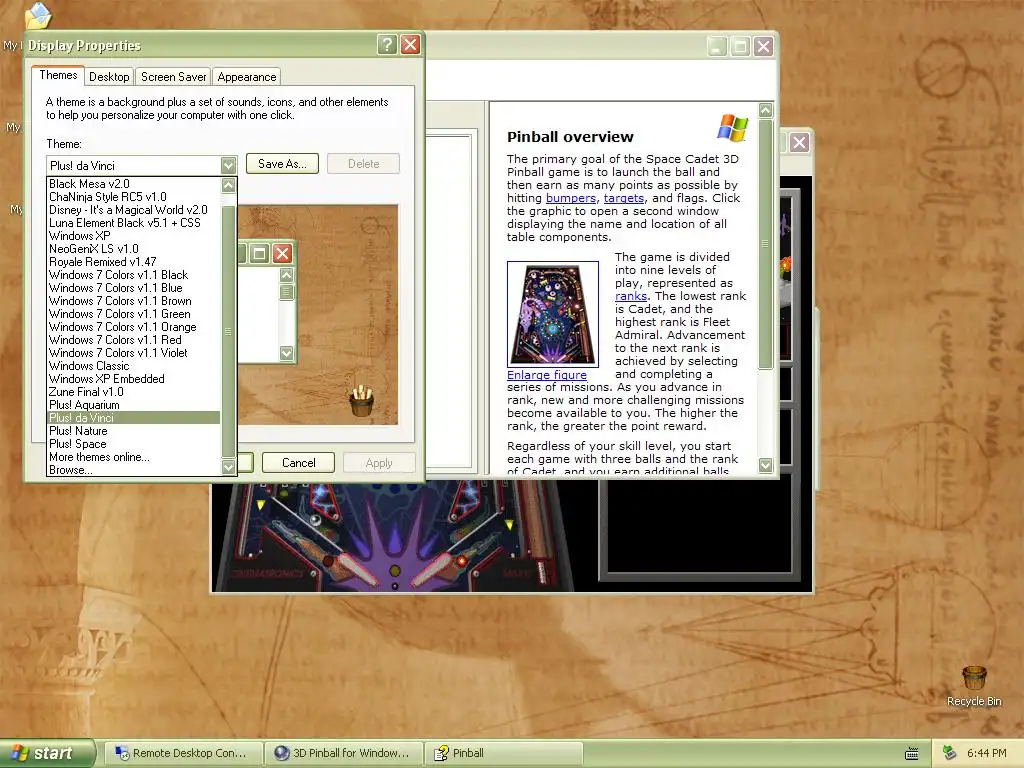The height and width of the screenshot is (768, 1024).
Task: Activate Pinball help taskbar button
Action: (504, 753)
